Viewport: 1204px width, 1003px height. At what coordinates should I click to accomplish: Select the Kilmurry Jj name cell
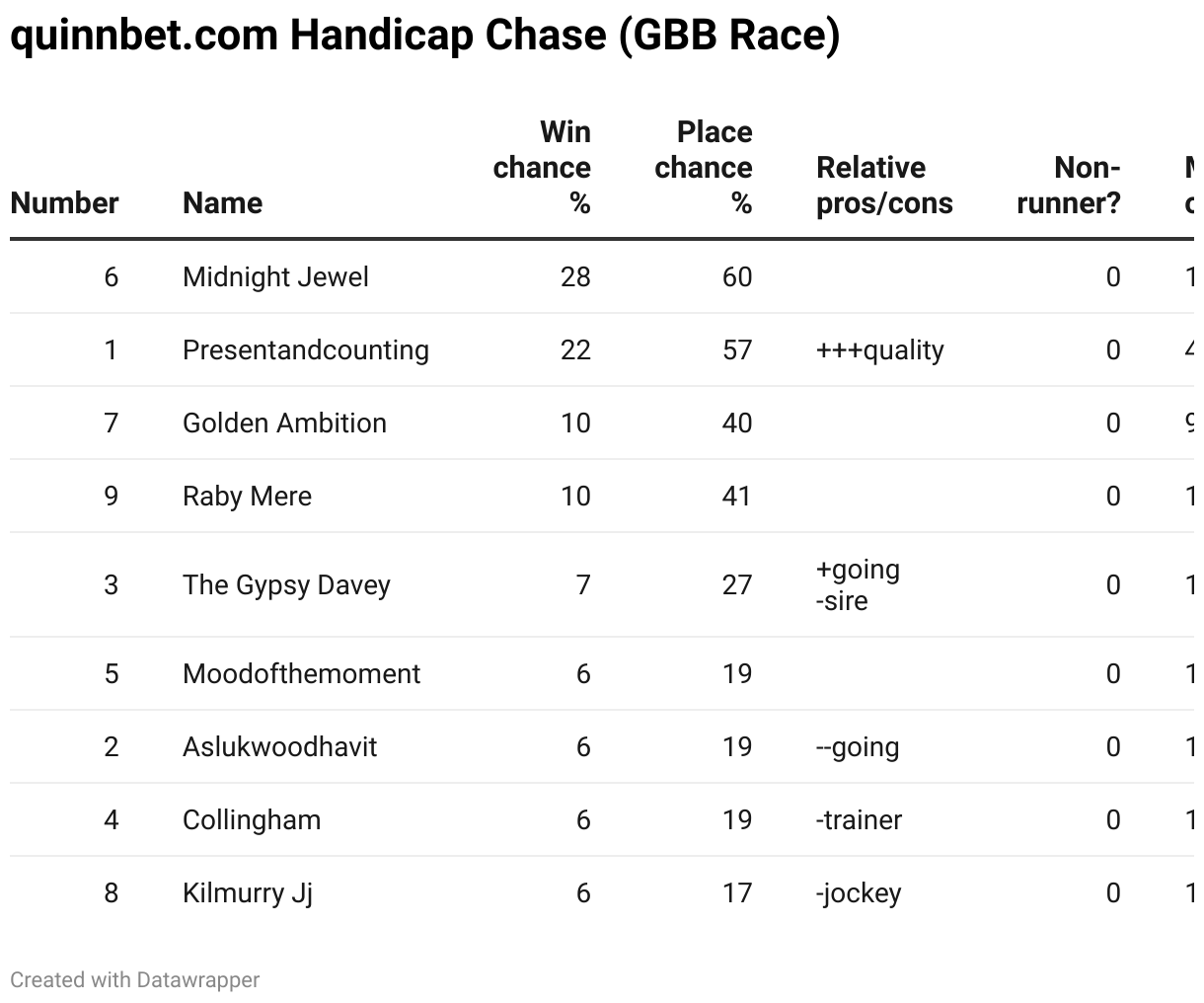tap(248, 893)
